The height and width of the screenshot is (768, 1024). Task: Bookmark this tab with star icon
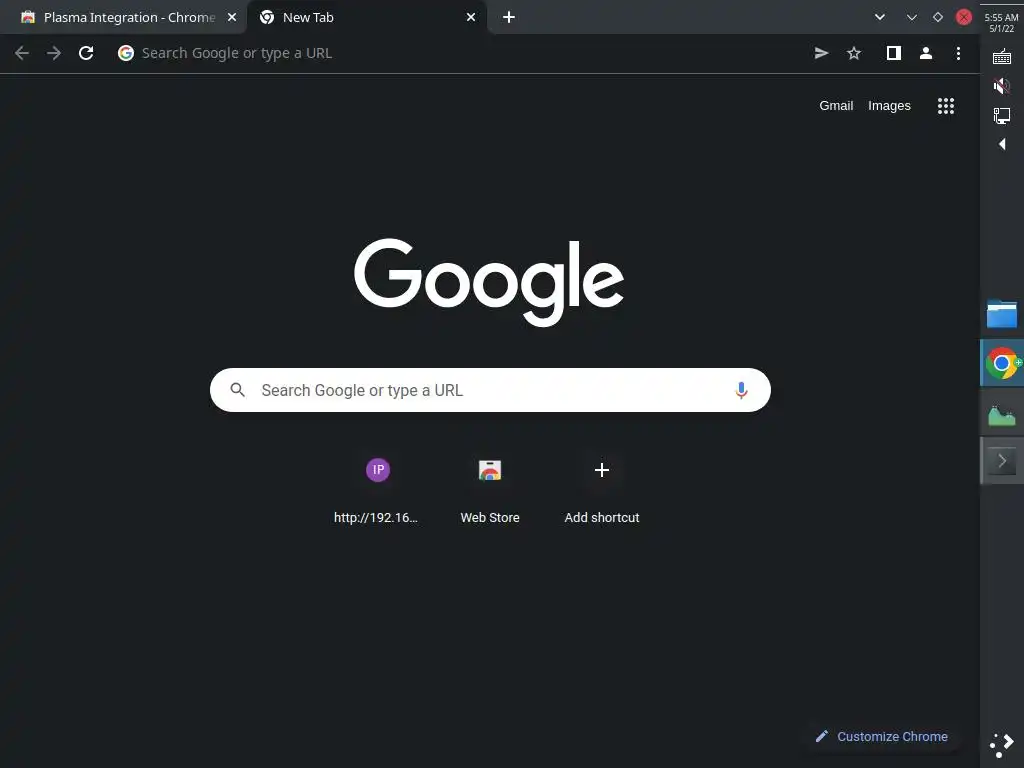click(x=854, y=53)
